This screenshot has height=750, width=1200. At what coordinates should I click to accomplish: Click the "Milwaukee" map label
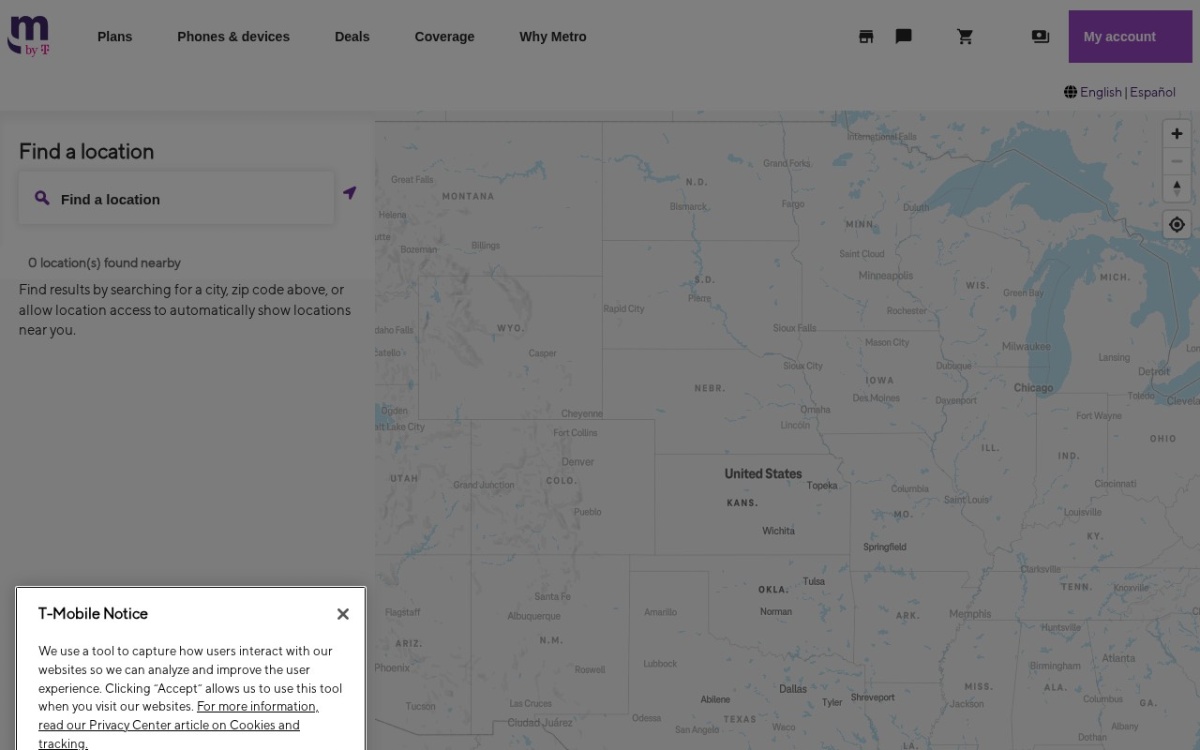1026,347
